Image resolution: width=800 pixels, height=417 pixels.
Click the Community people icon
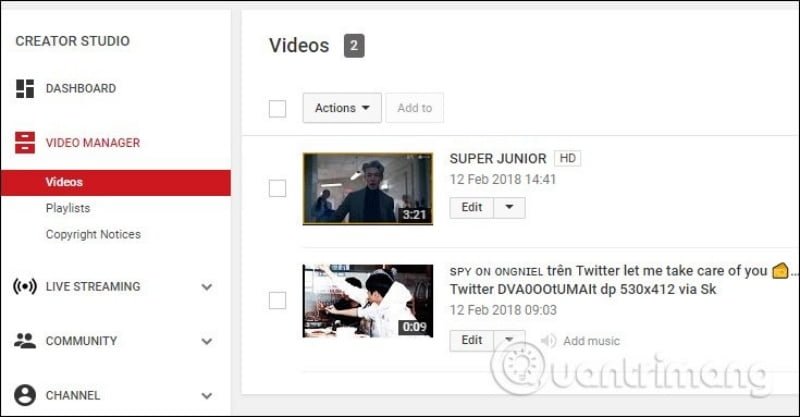[x=25, y=341]
